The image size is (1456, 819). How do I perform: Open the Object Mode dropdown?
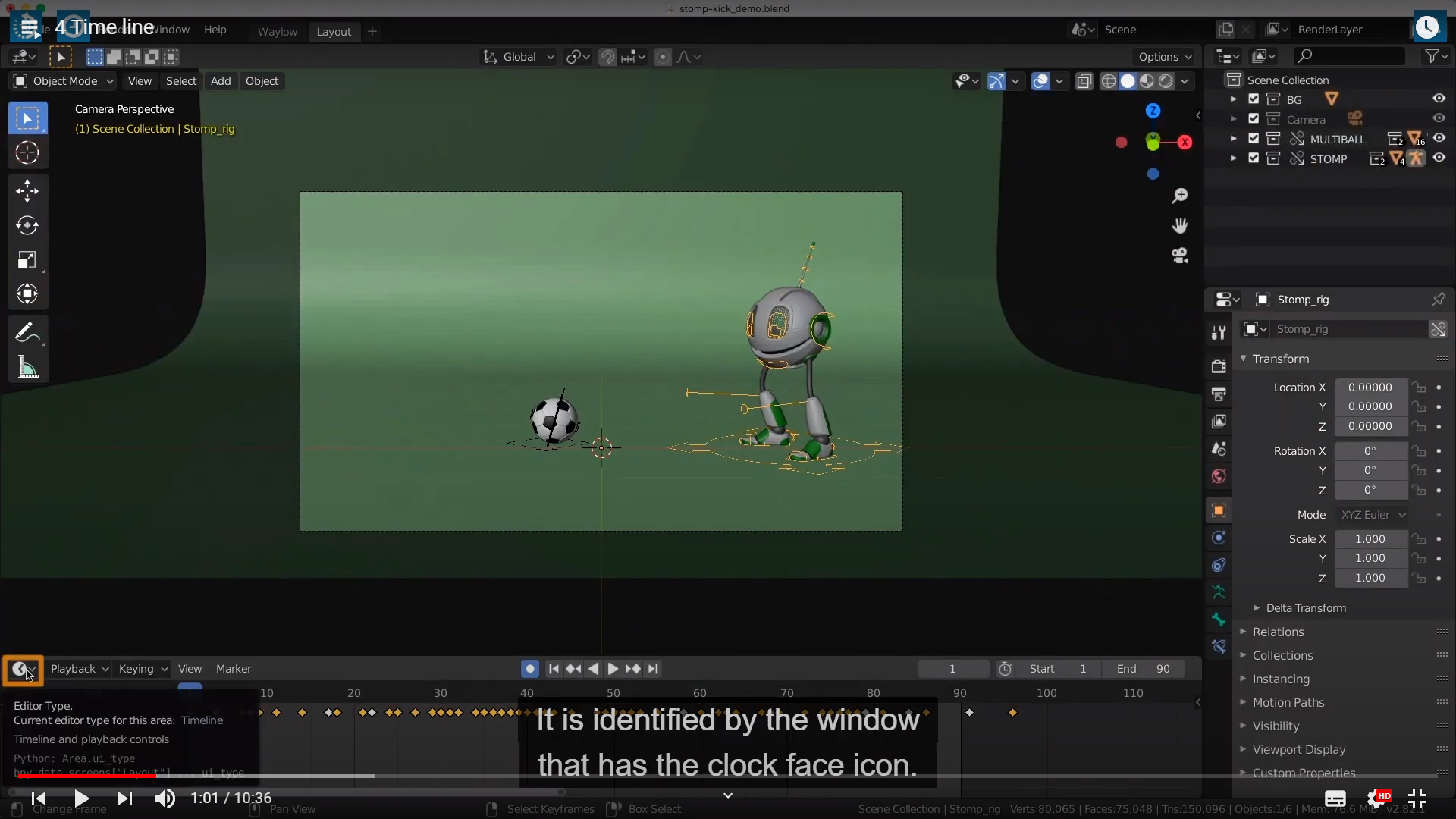coord(64,81)
